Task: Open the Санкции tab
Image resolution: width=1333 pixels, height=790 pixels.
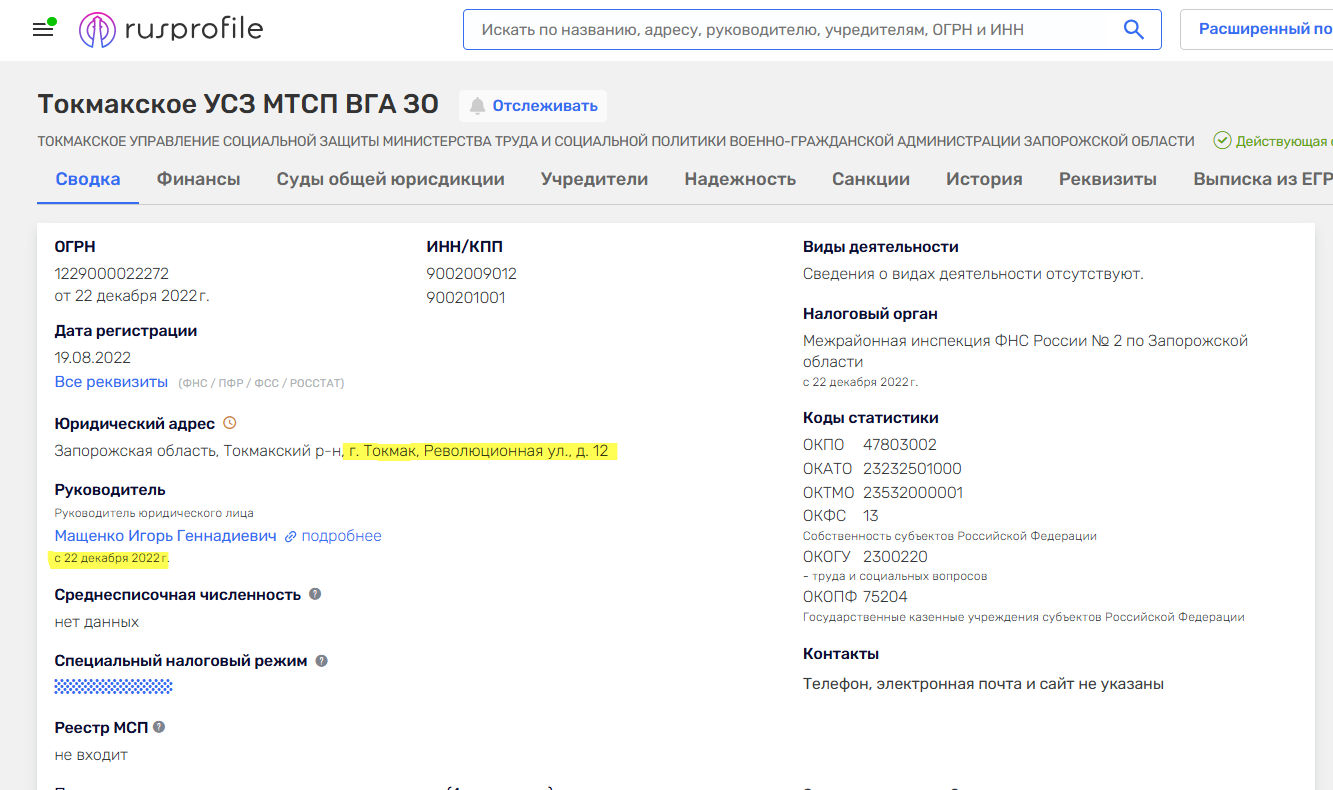Action: coord(870,179)
